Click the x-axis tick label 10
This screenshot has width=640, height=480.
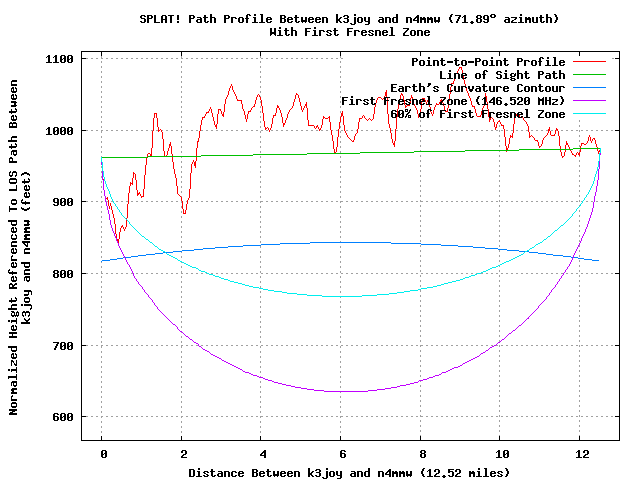[502, 454]
